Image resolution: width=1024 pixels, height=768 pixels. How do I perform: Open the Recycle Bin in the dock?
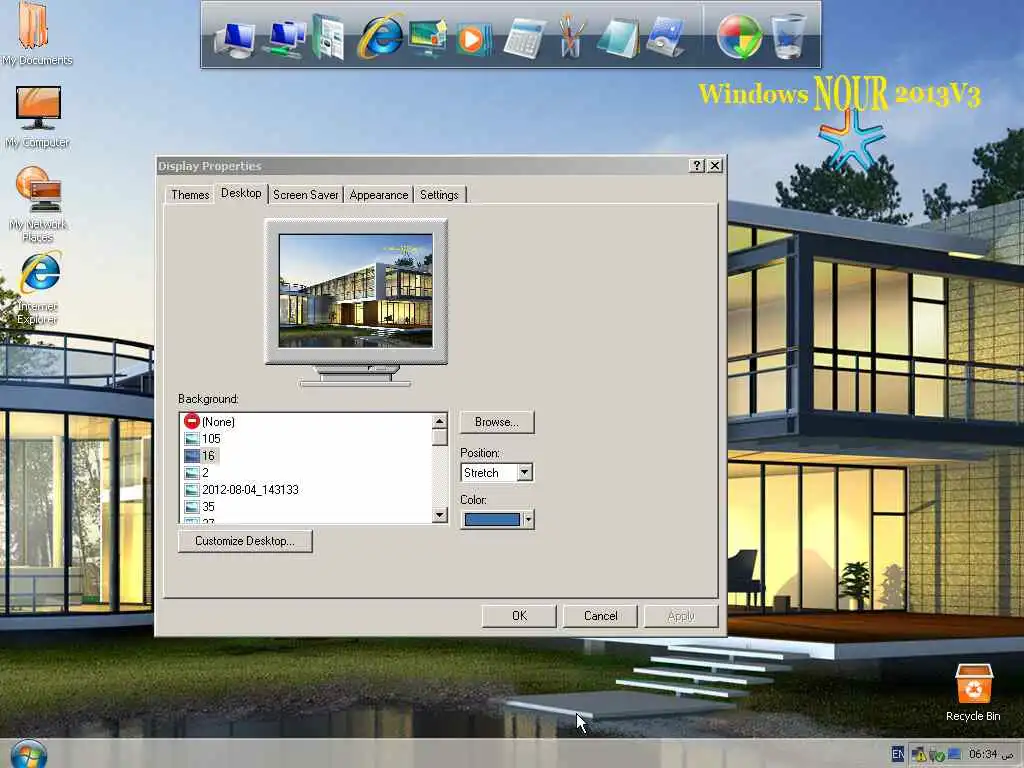click(x=788, y=37)
